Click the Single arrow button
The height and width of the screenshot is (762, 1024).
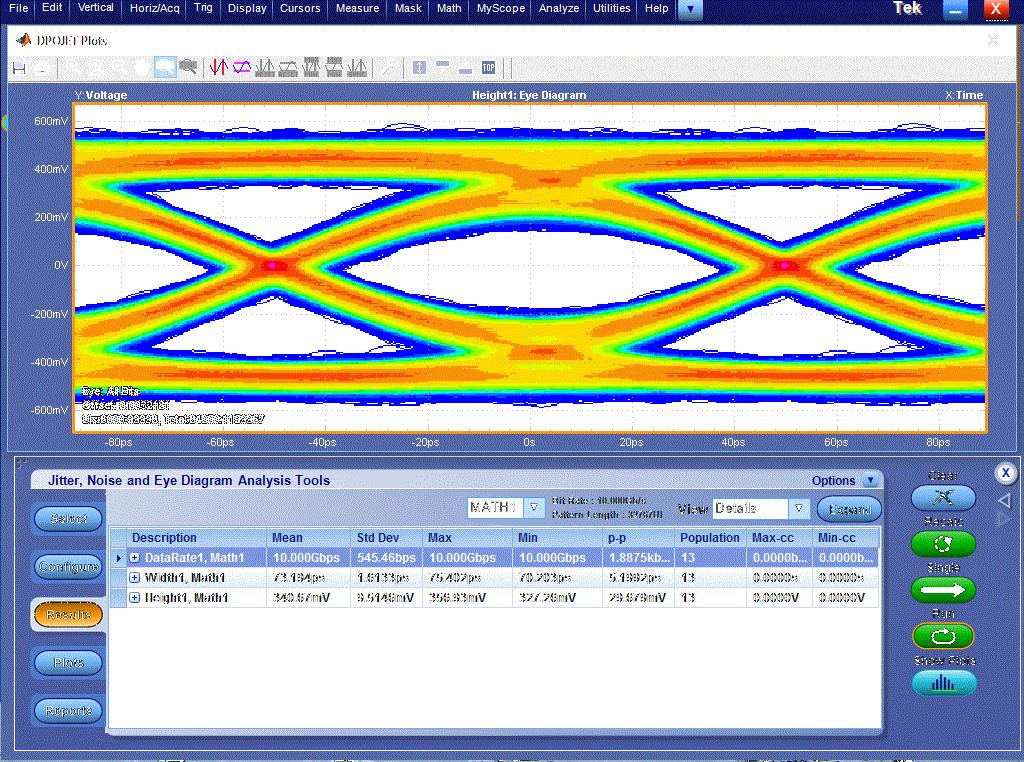[x=943, y=590]
